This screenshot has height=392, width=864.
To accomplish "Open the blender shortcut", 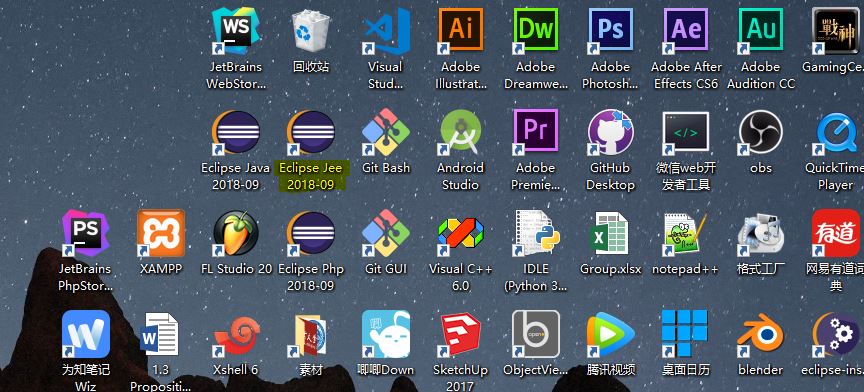I will tap(760, 334).
